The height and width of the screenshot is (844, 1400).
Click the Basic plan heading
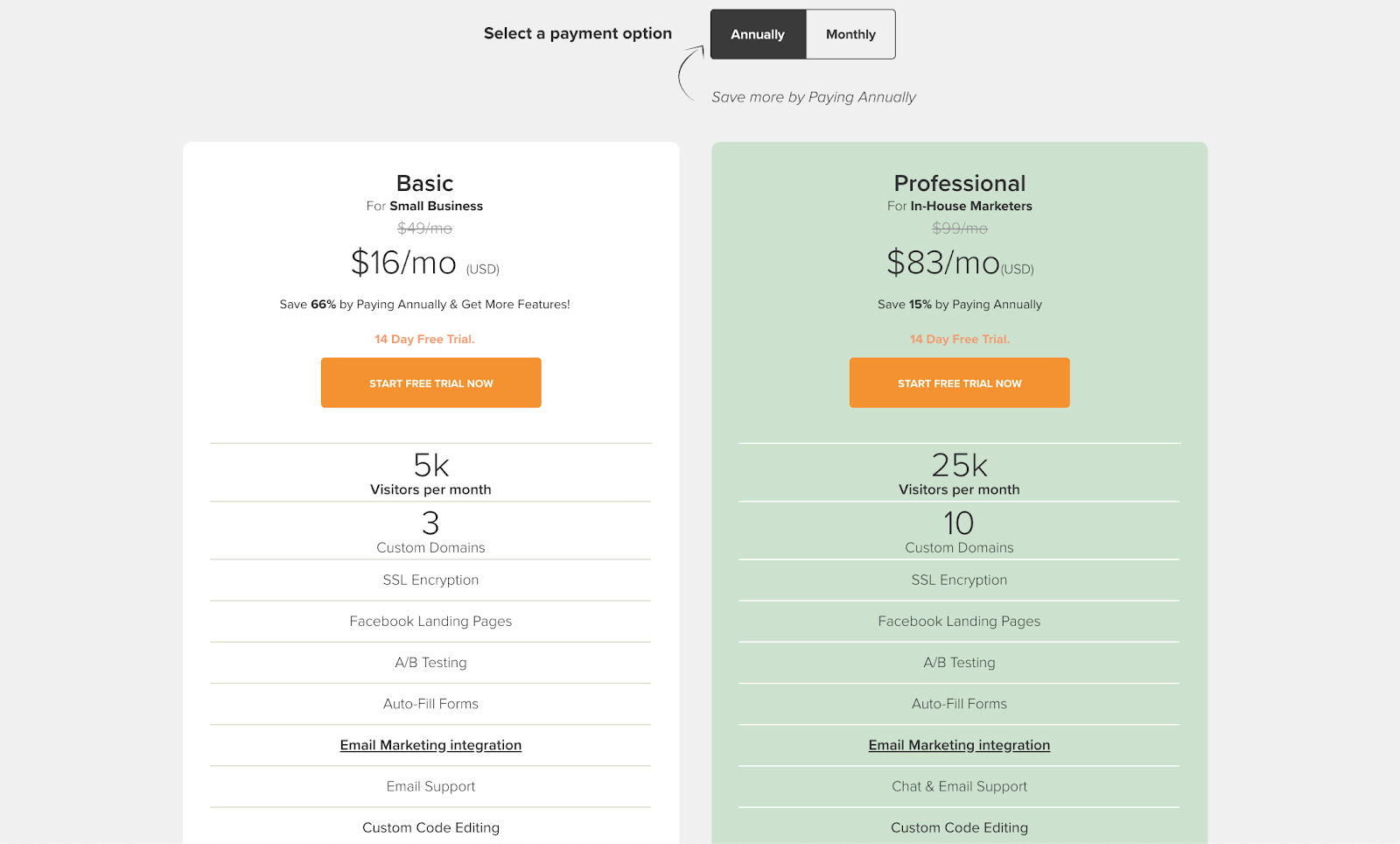pos(424,183)
